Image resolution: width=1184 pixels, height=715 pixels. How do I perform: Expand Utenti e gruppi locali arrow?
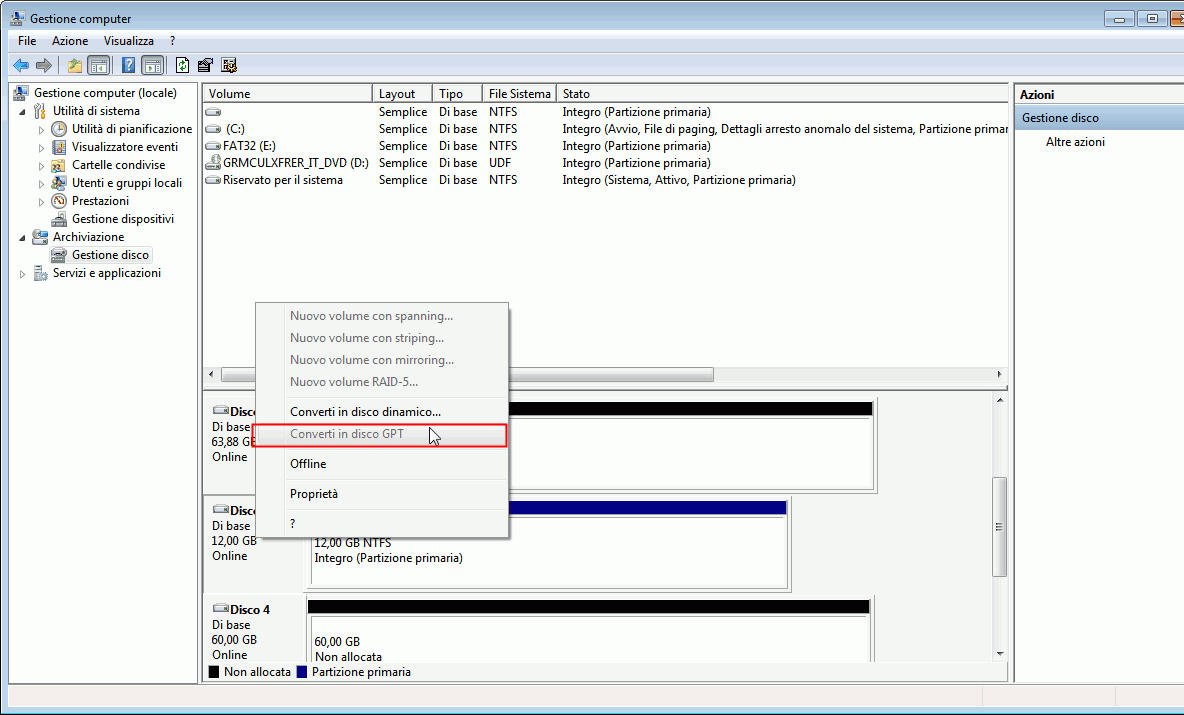(41, 184)
